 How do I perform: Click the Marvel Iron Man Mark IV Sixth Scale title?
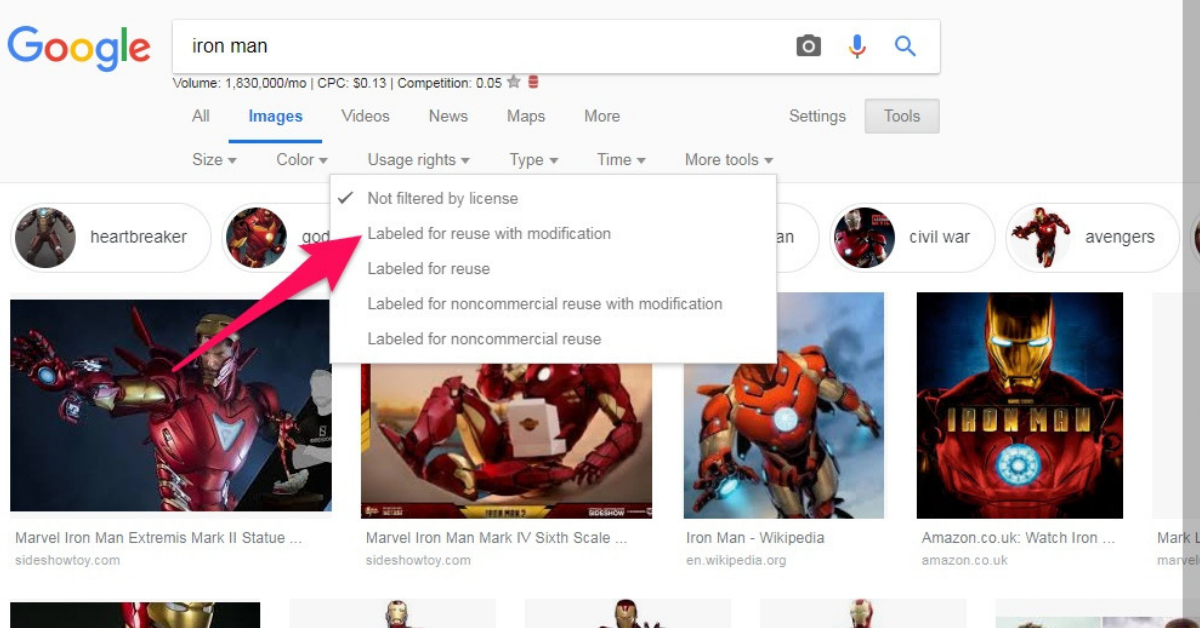496,538
